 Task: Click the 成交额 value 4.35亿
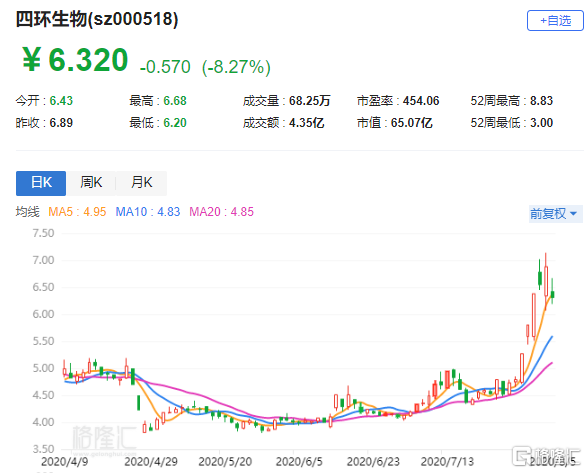click(x=307, y=123)
